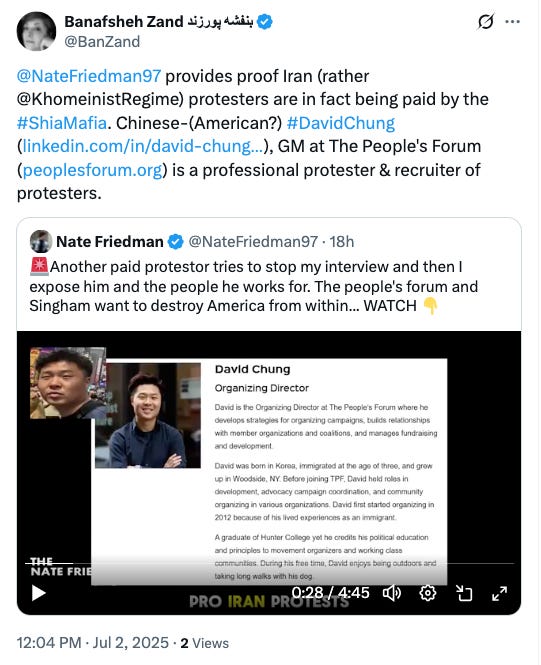
Task: Play the embedded video
Action: [x=39, y=593]
